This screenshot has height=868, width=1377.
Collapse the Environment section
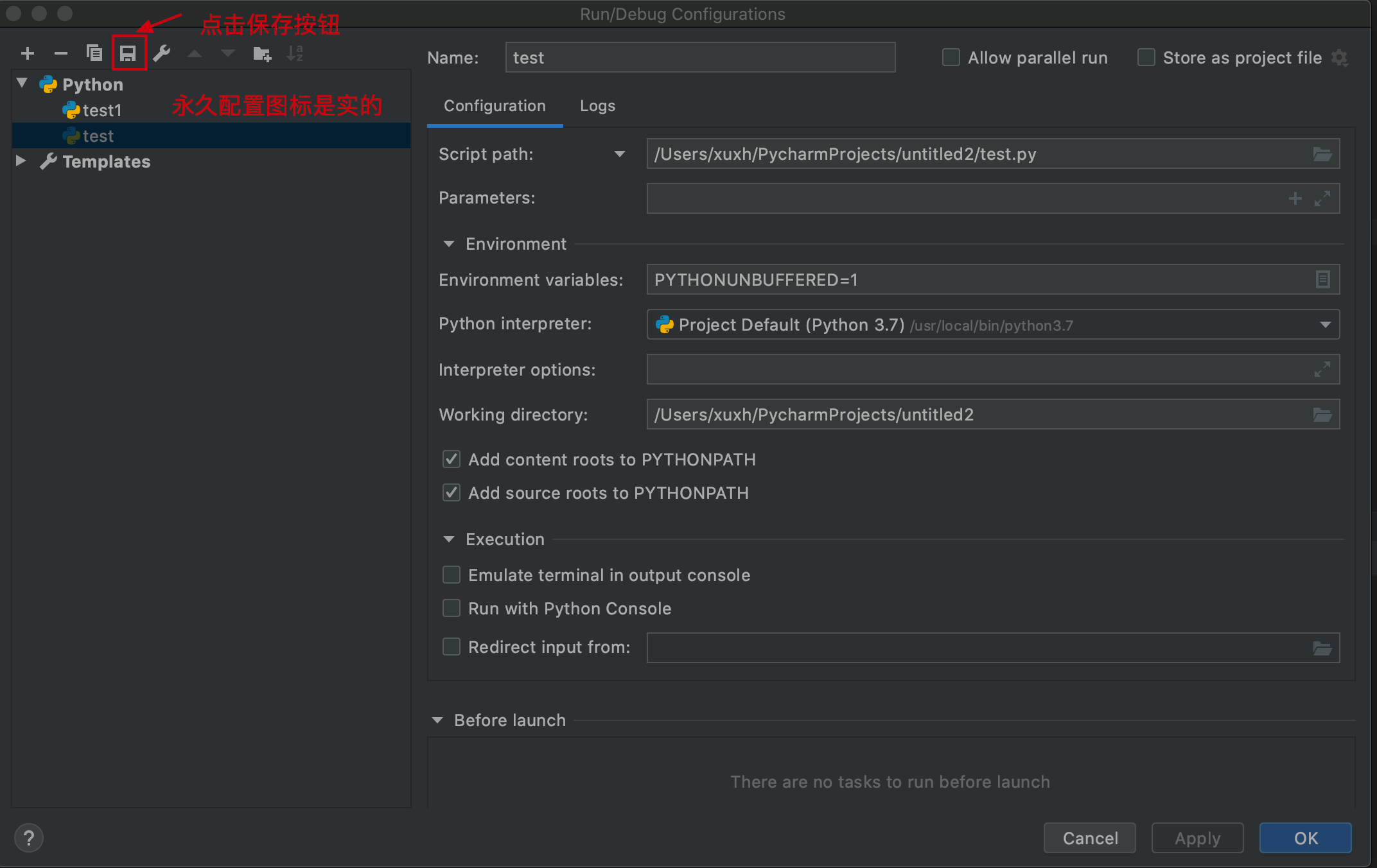[449, 244]
